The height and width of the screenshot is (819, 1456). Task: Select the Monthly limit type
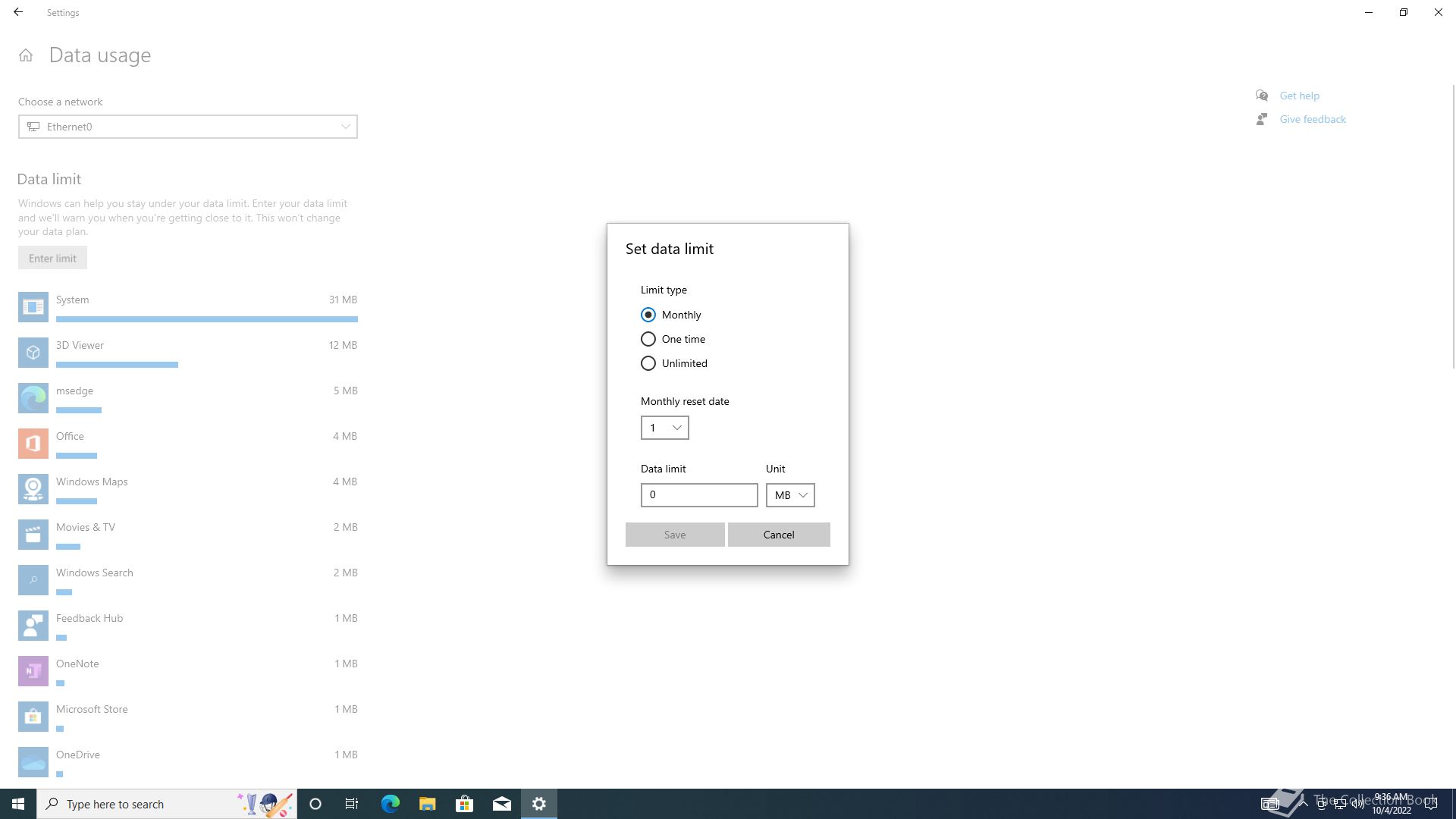648,315
